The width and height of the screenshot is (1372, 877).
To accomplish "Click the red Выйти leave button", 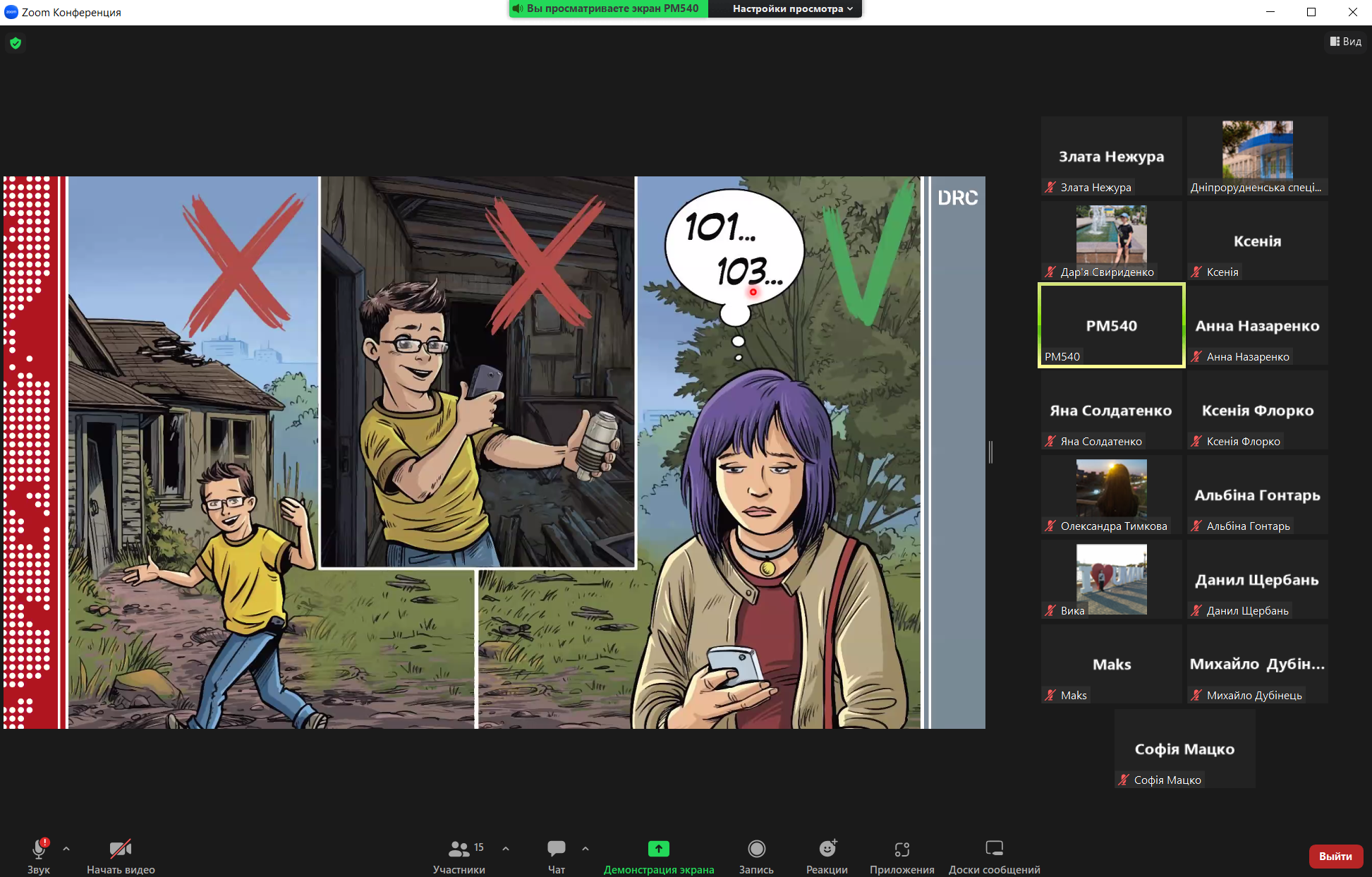I will pos(1335,856).
